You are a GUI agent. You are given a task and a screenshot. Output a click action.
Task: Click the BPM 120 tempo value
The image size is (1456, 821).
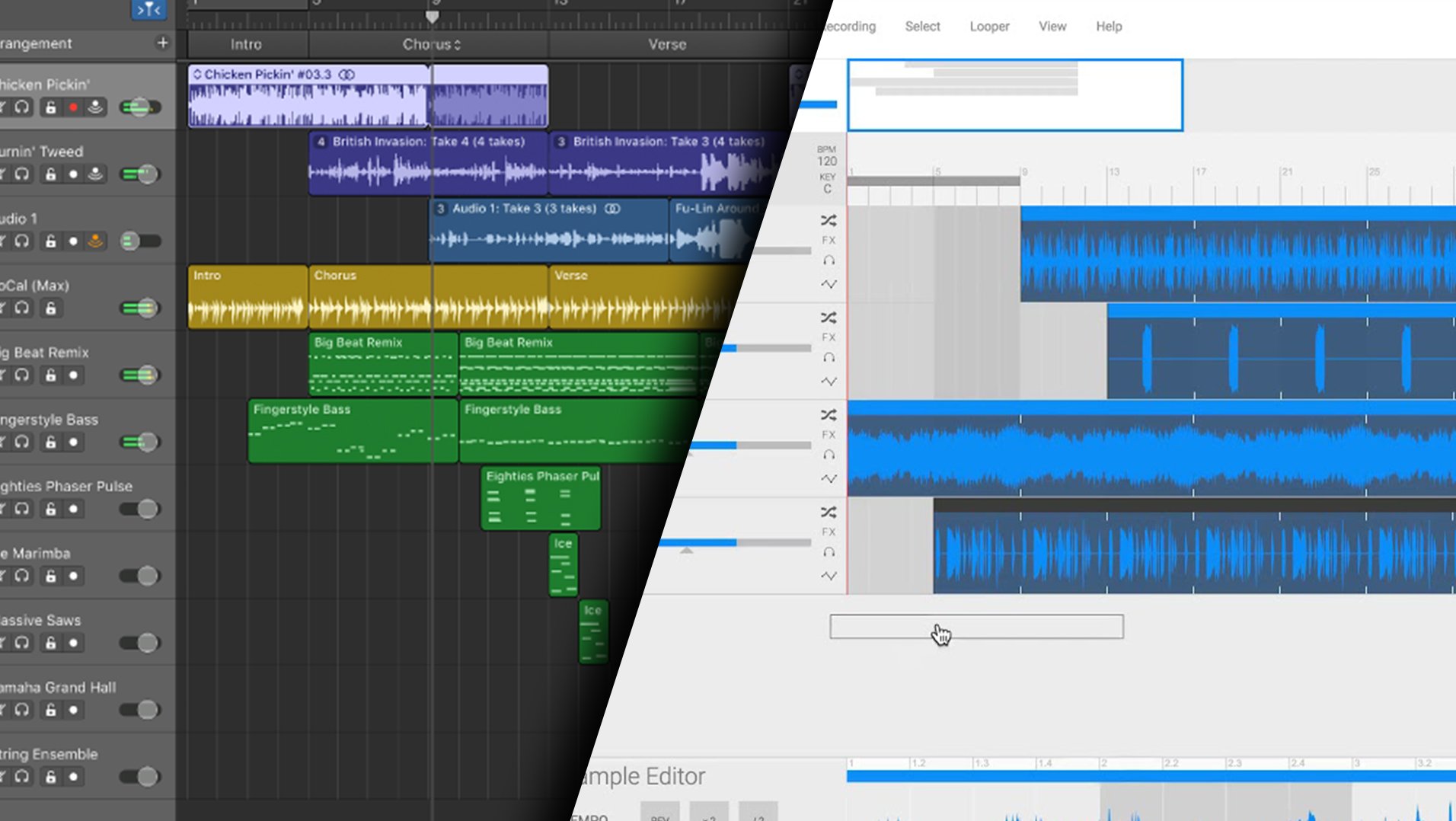(827, 161)
